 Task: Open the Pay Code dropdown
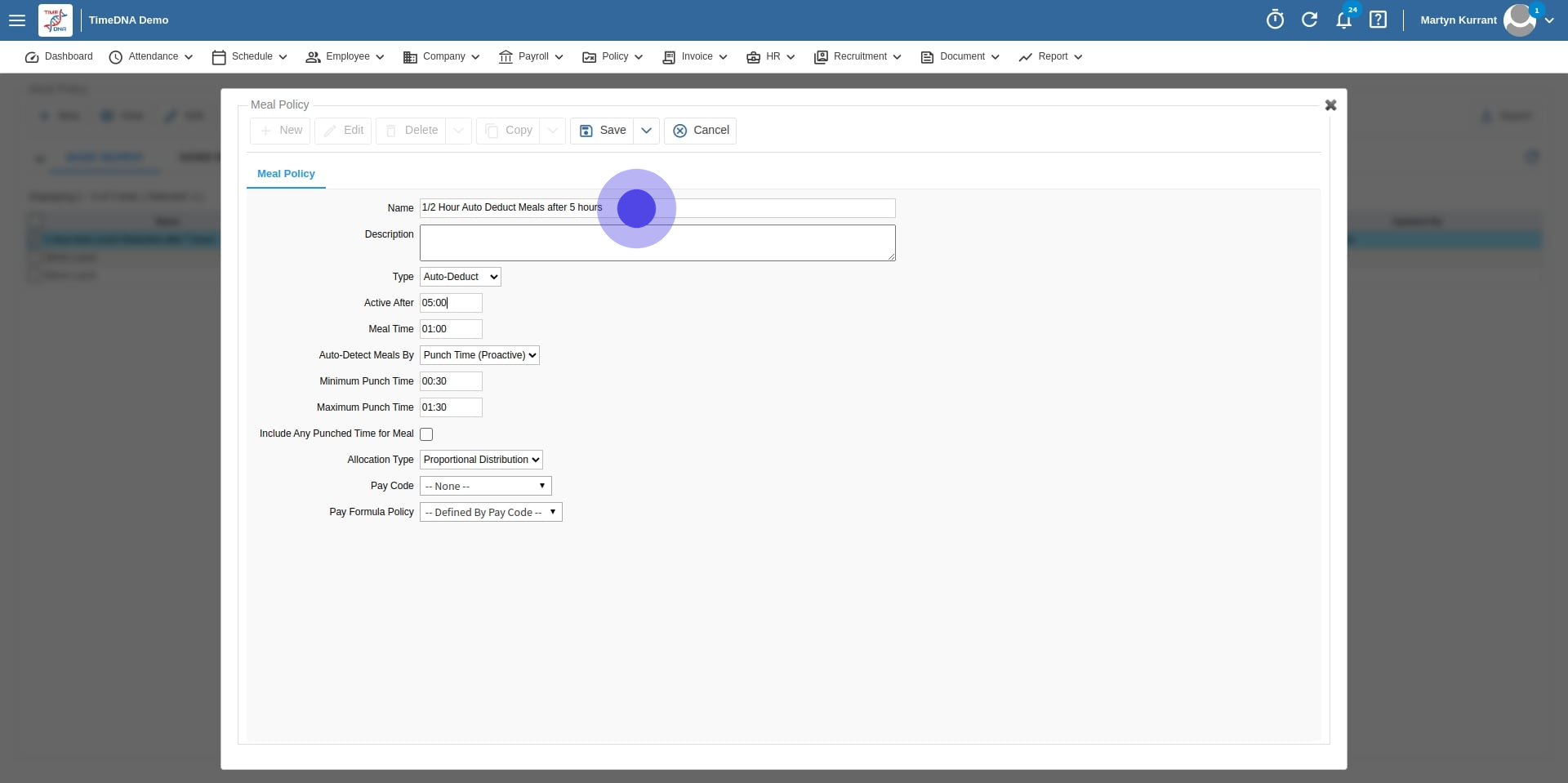click(x=485, y=486)
